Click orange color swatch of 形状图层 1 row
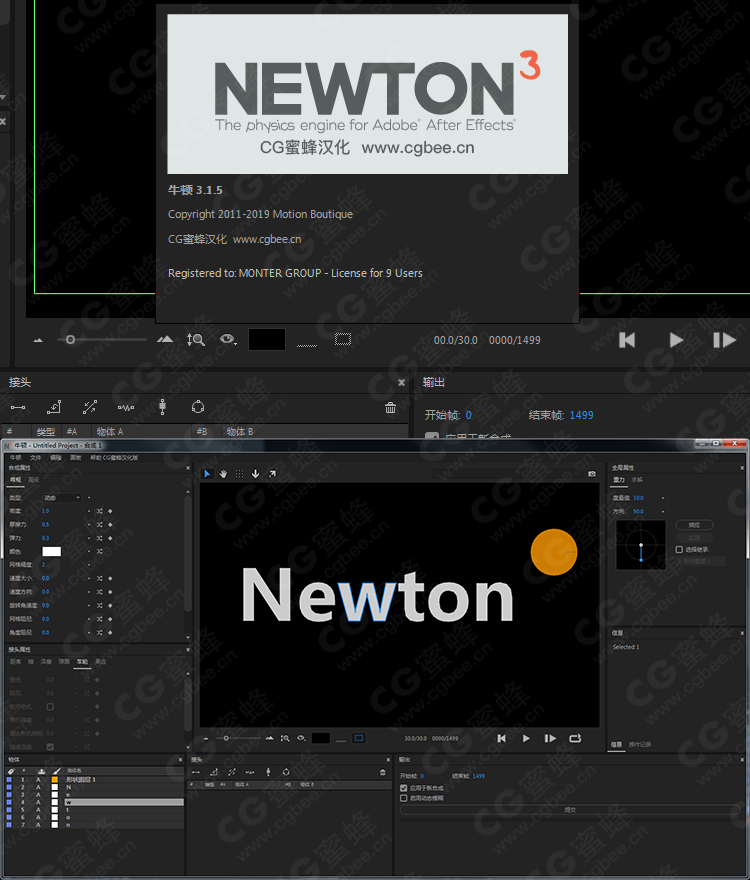This screenshot has width=750, height=880. pos(54,780)
